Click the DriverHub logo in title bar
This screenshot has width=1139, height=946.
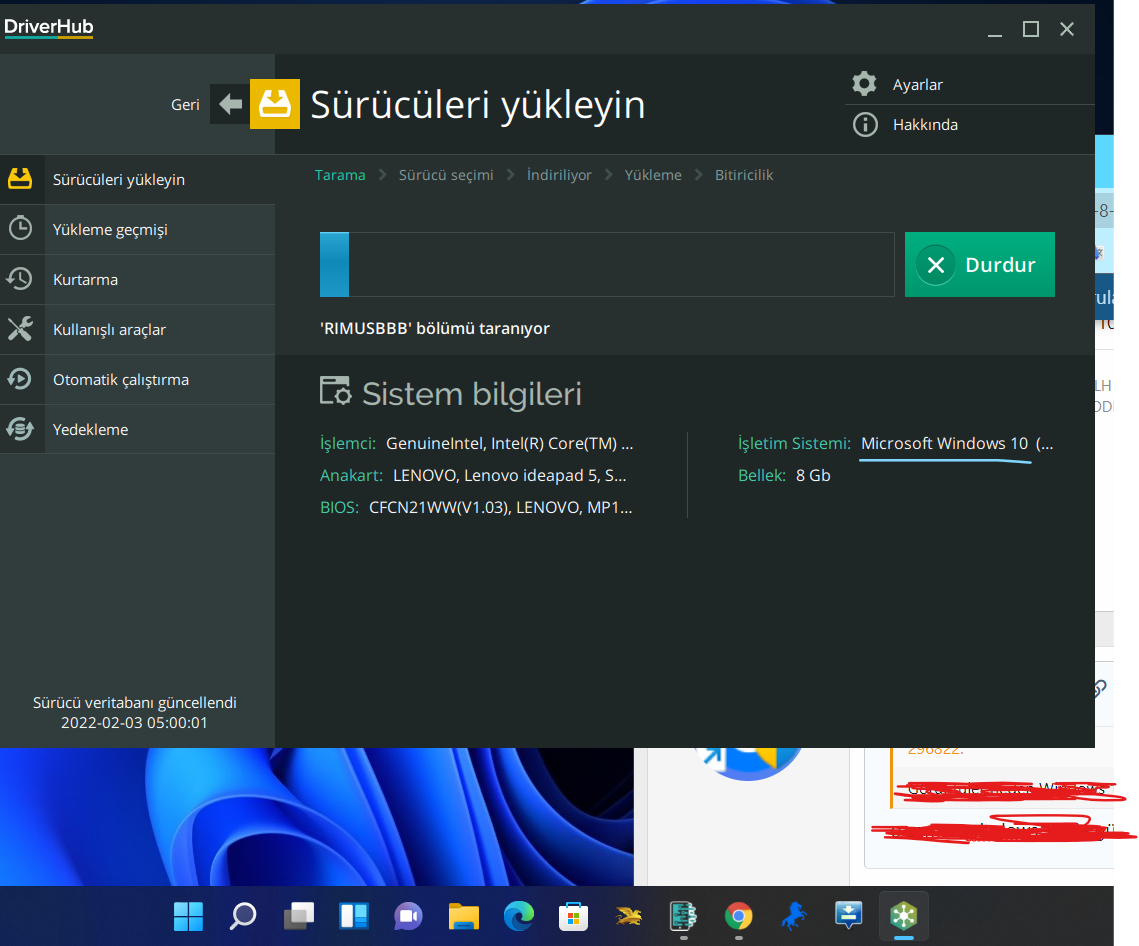(x=49, y=28)
